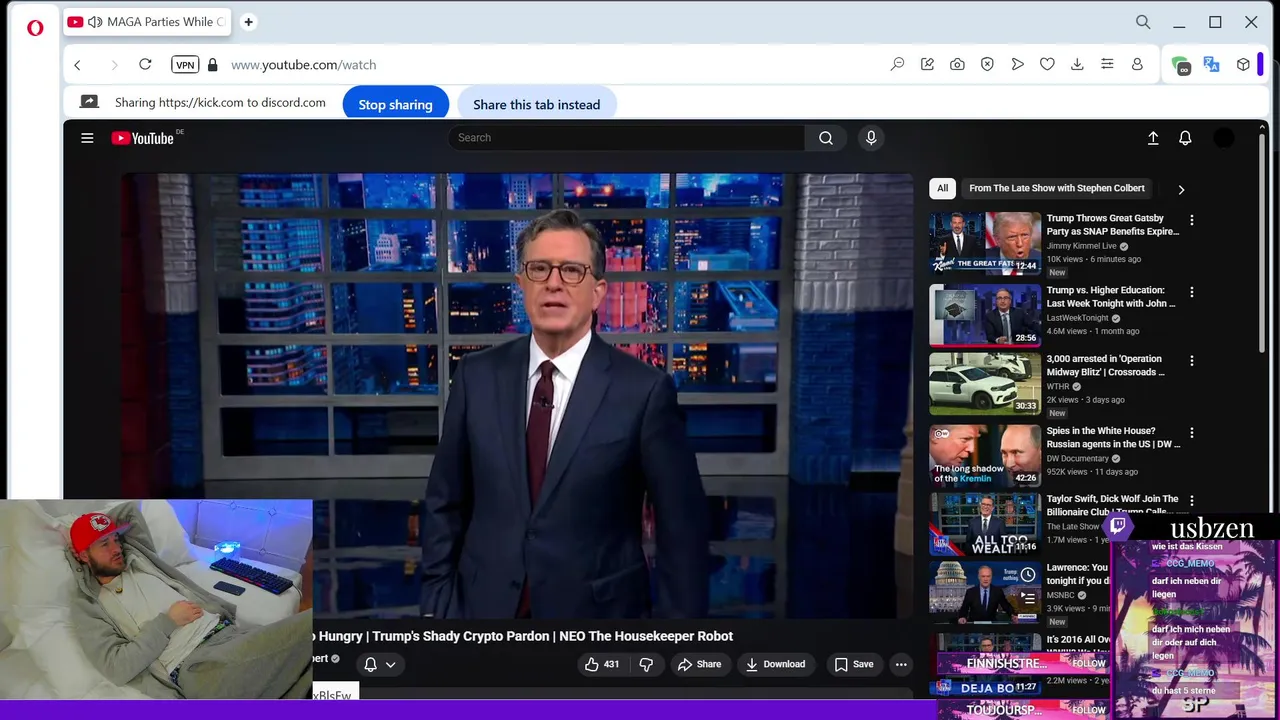Select the All filter chip
The width and height of the screenshot is (1280, 720).
[942, 188]
